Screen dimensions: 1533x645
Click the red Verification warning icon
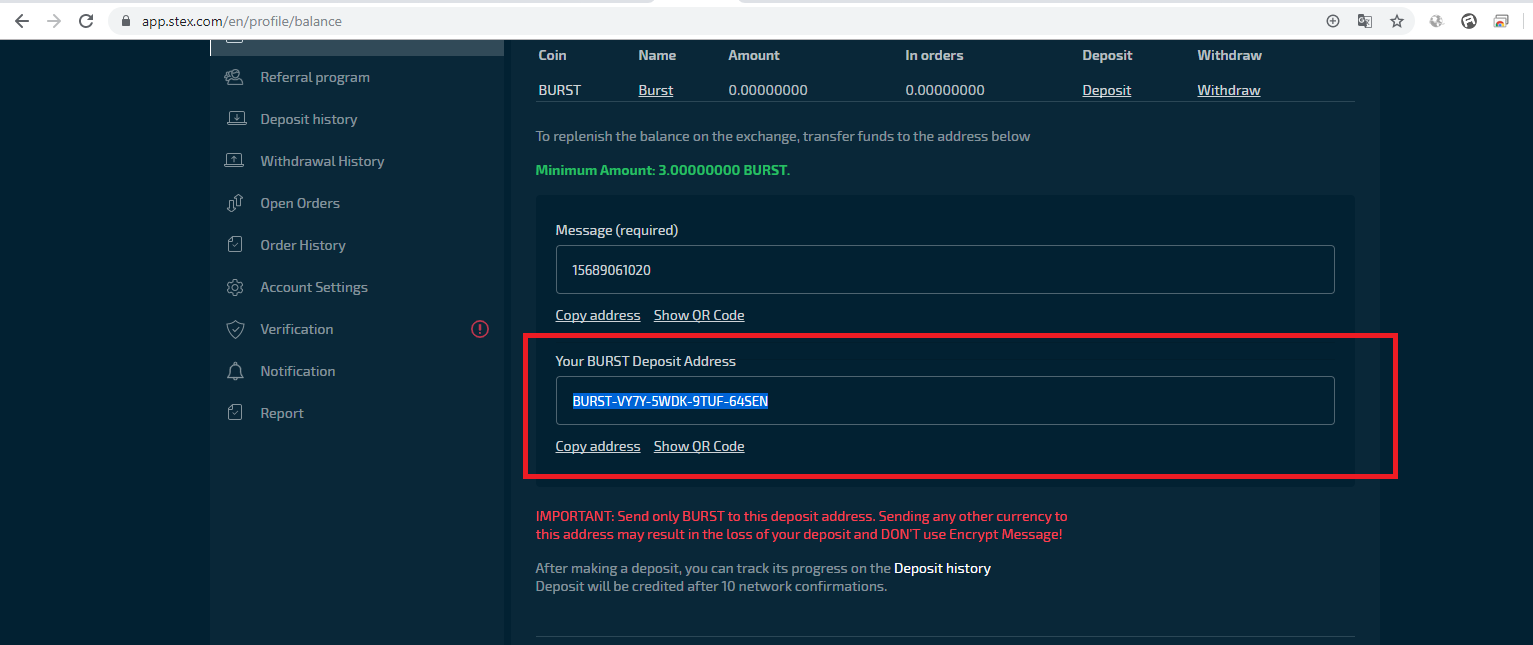[480, 328]
